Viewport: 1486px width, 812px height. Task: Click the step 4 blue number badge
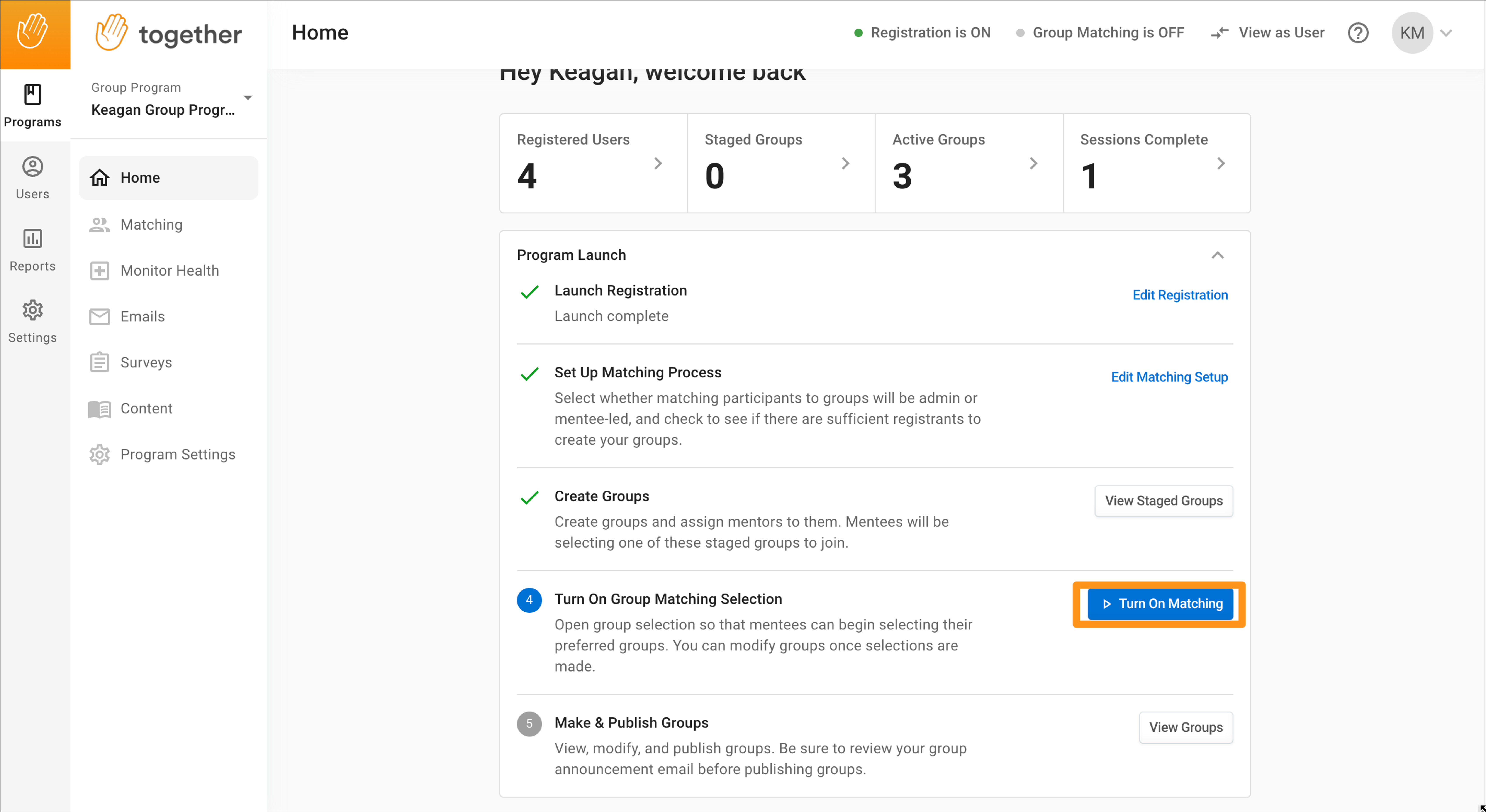point(529,600)
